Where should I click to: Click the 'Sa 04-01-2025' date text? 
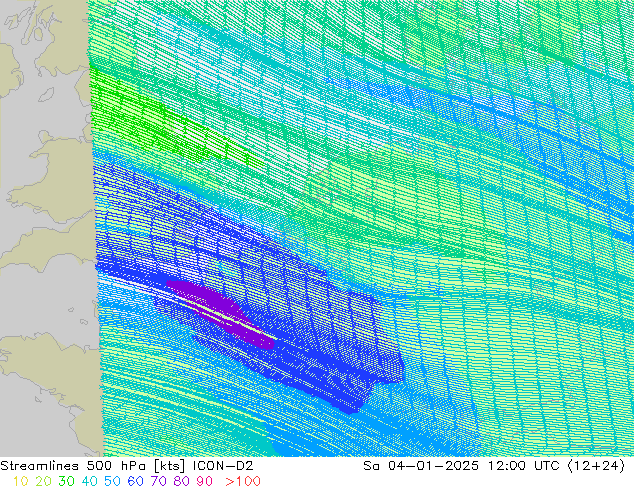tap(421, 466)
